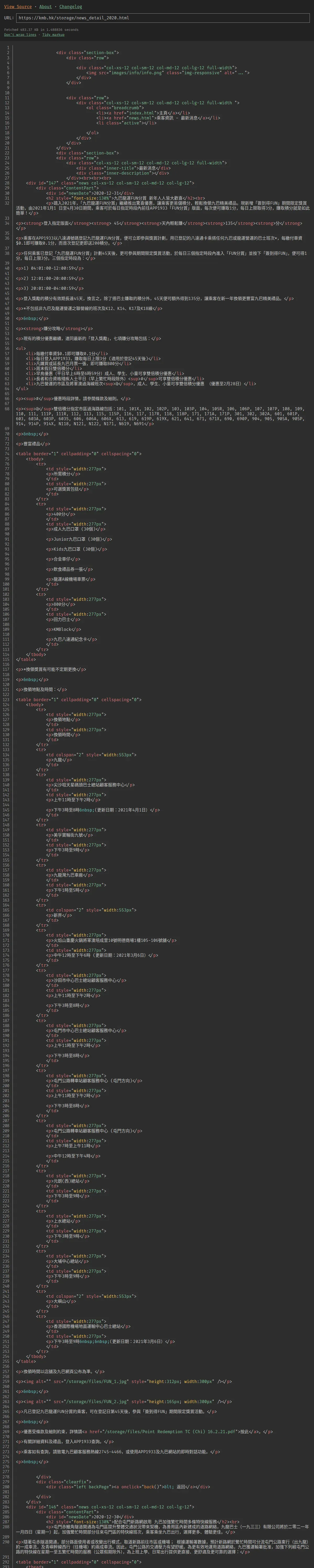Select the 400分 table cell text

[x=60, y=514]
